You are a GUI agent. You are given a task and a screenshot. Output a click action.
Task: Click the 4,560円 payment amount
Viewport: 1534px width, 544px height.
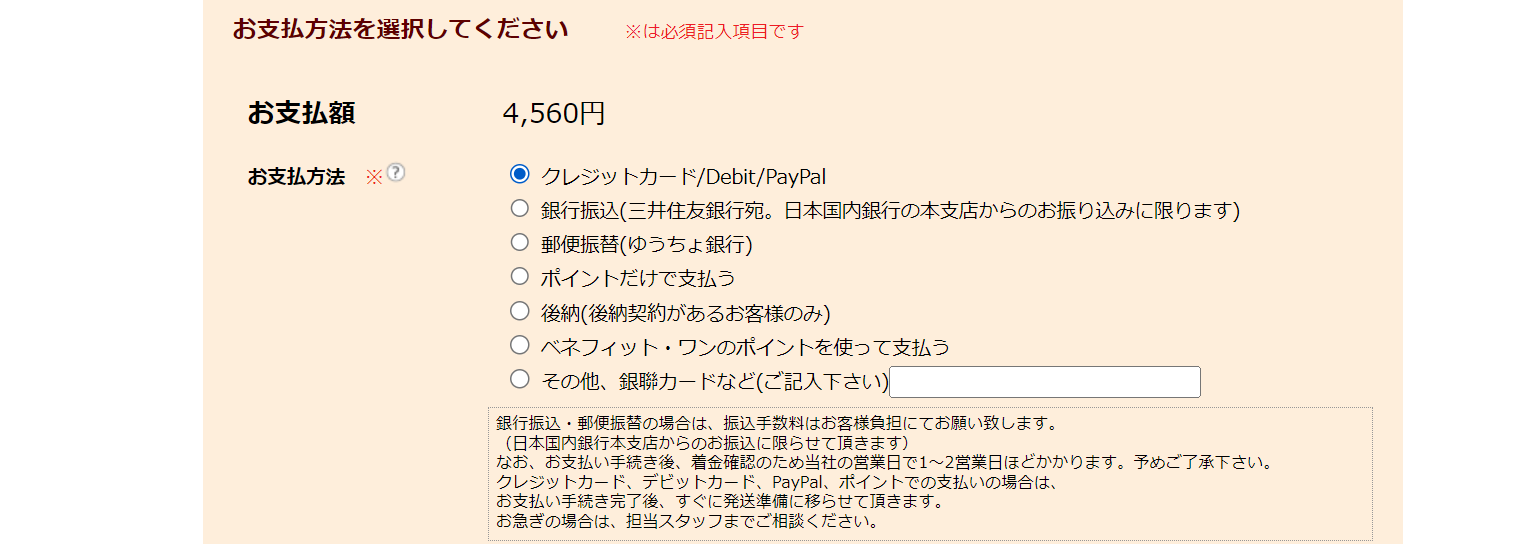click(x=554, y=113)
